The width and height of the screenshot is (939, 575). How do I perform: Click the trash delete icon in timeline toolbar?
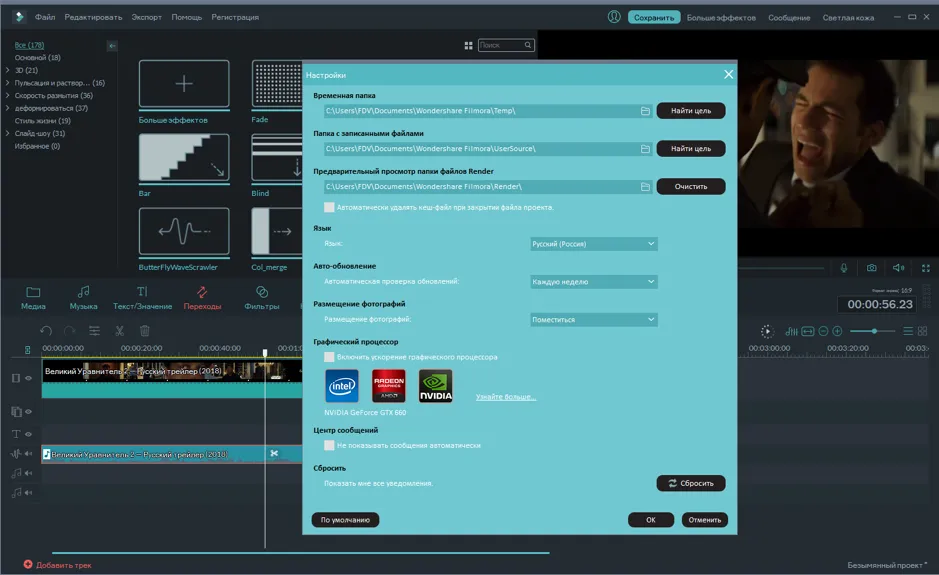(144, 331)
